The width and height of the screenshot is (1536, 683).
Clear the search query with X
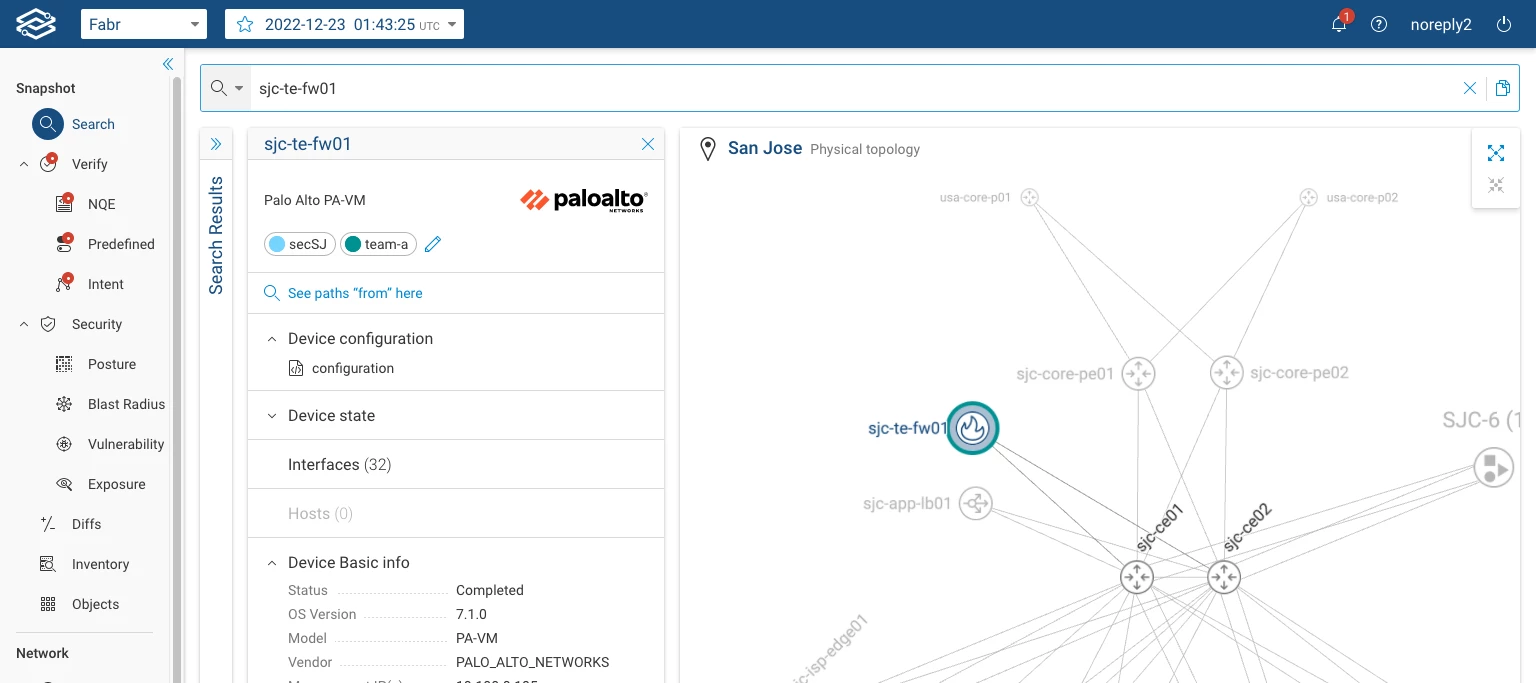click(1470, 88)
